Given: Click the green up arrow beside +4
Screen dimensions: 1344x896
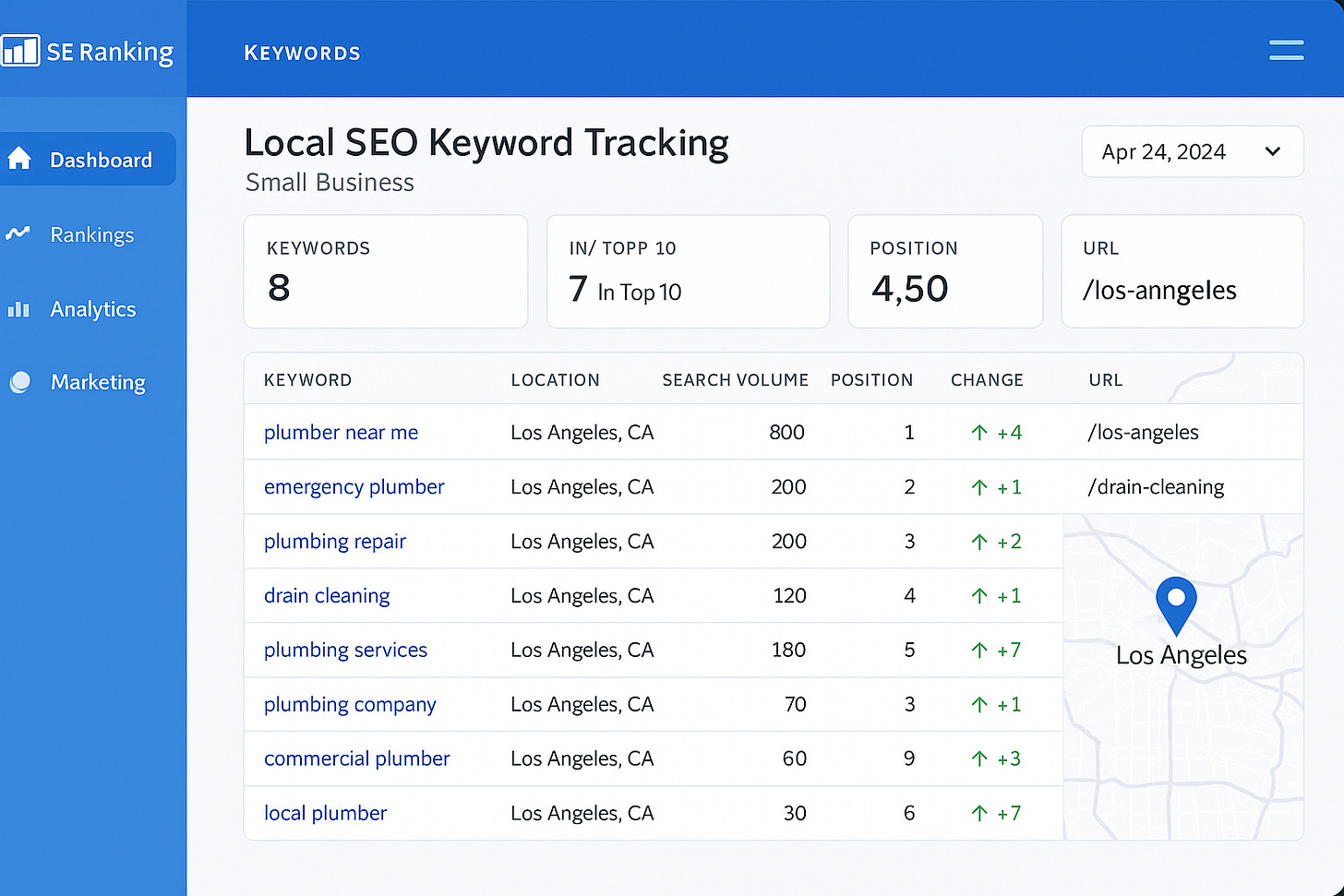Looking at the screenshot, I should [978, 432].
